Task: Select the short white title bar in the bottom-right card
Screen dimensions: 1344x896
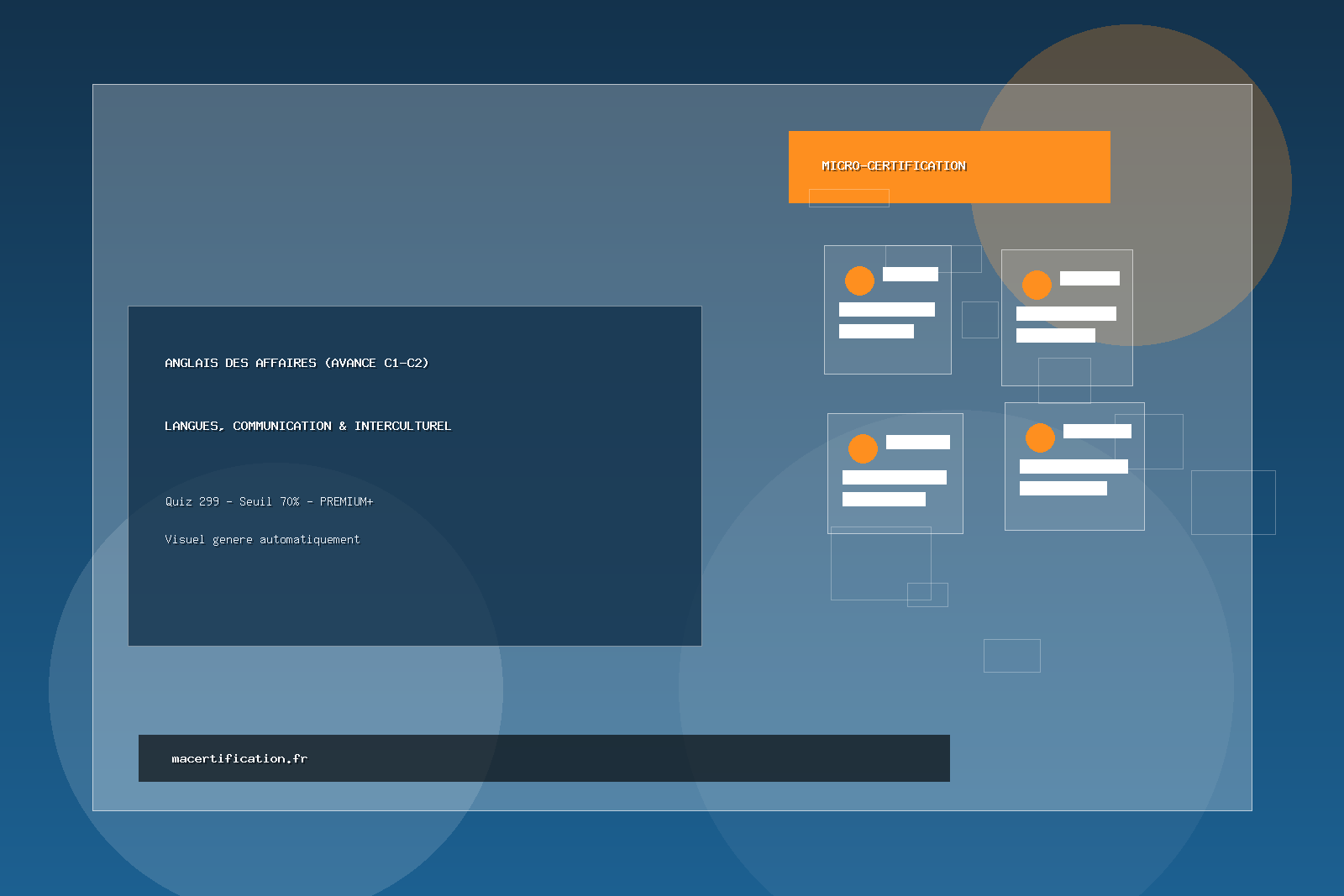Action: [x=1097, y=431]
